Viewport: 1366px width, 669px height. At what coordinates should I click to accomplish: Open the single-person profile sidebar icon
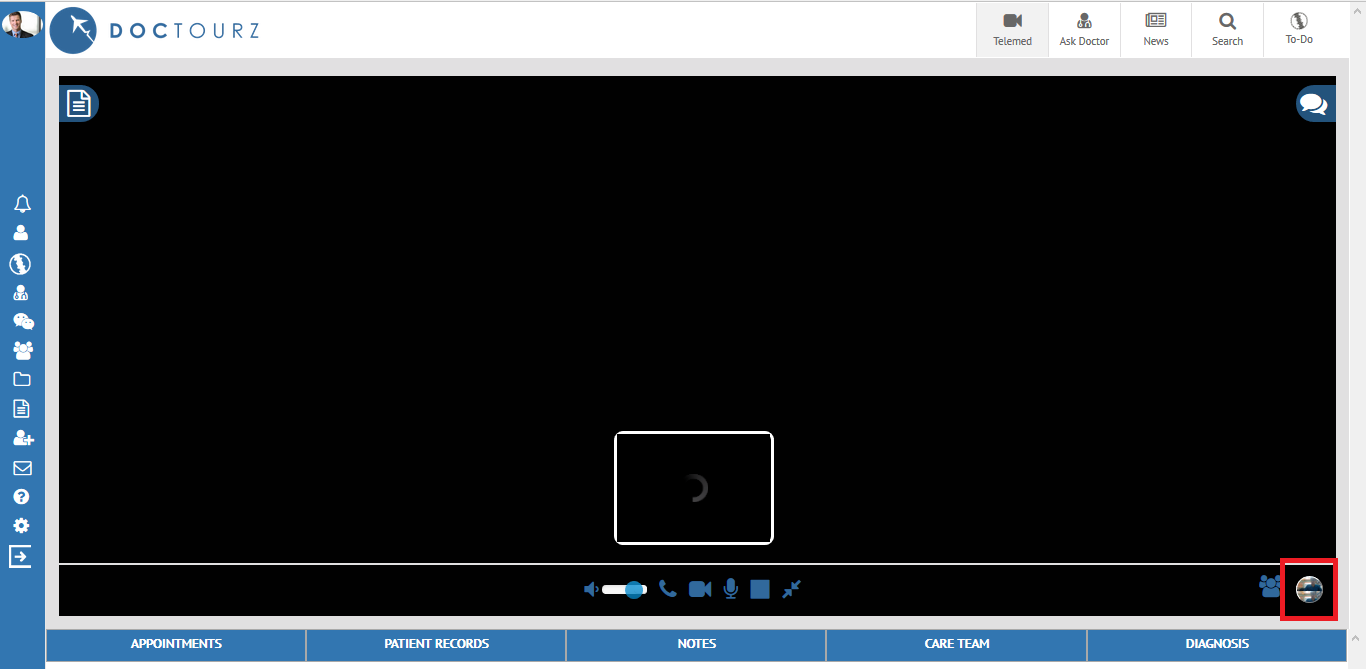(x=21, y=233)
